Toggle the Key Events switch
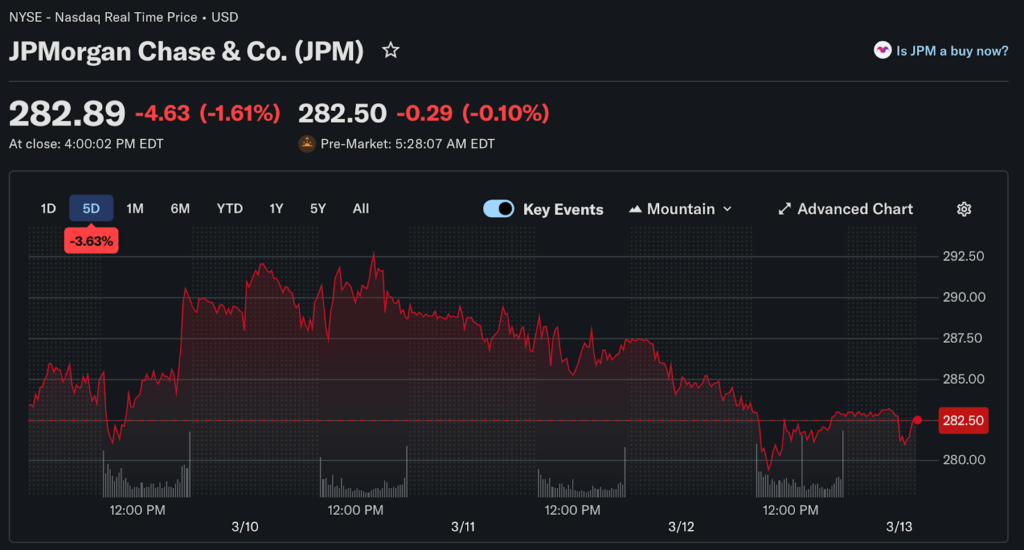 coord(498,209)
